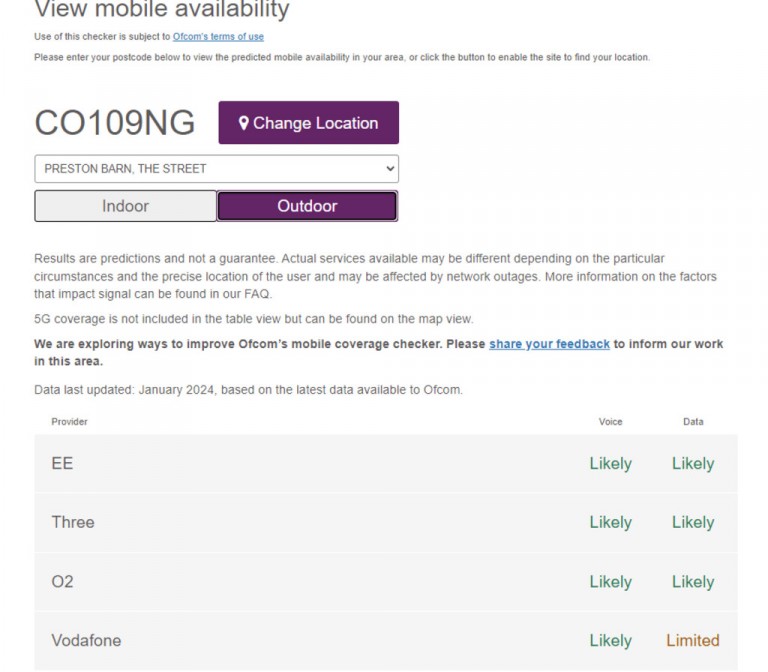Switch to Indoor coverage view
Image resolution: width=768 pixels, height=672 pixels.
(125, 206)
